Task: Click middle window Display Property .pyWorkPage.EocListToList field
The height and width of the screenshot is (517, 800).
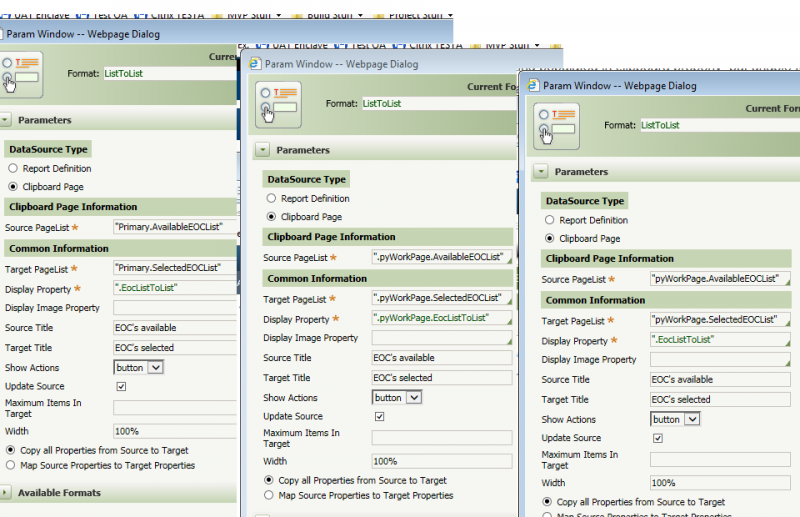Action: point(442,318)
